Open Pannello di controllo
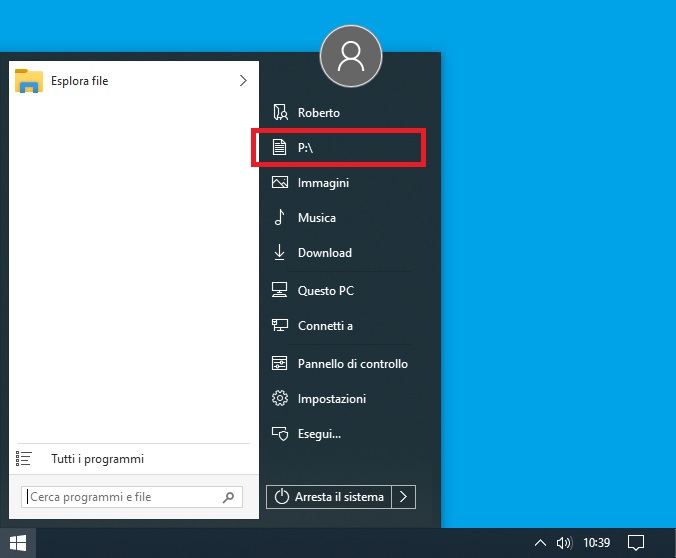 pyautogui.click(x=353, y=364)
